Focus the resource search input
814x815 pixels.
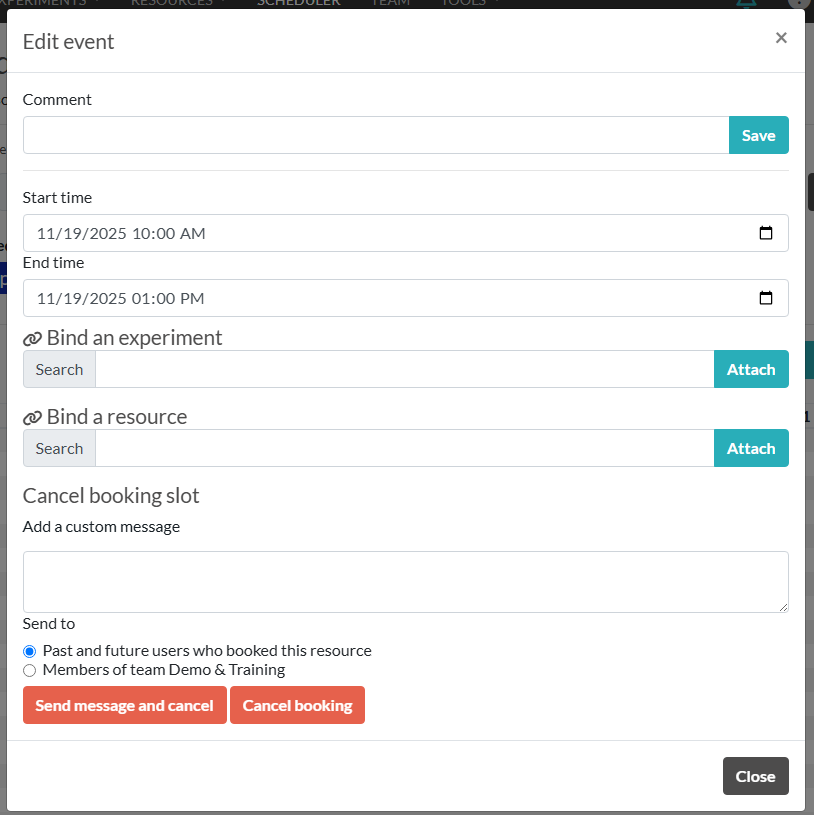coord(404,448)
